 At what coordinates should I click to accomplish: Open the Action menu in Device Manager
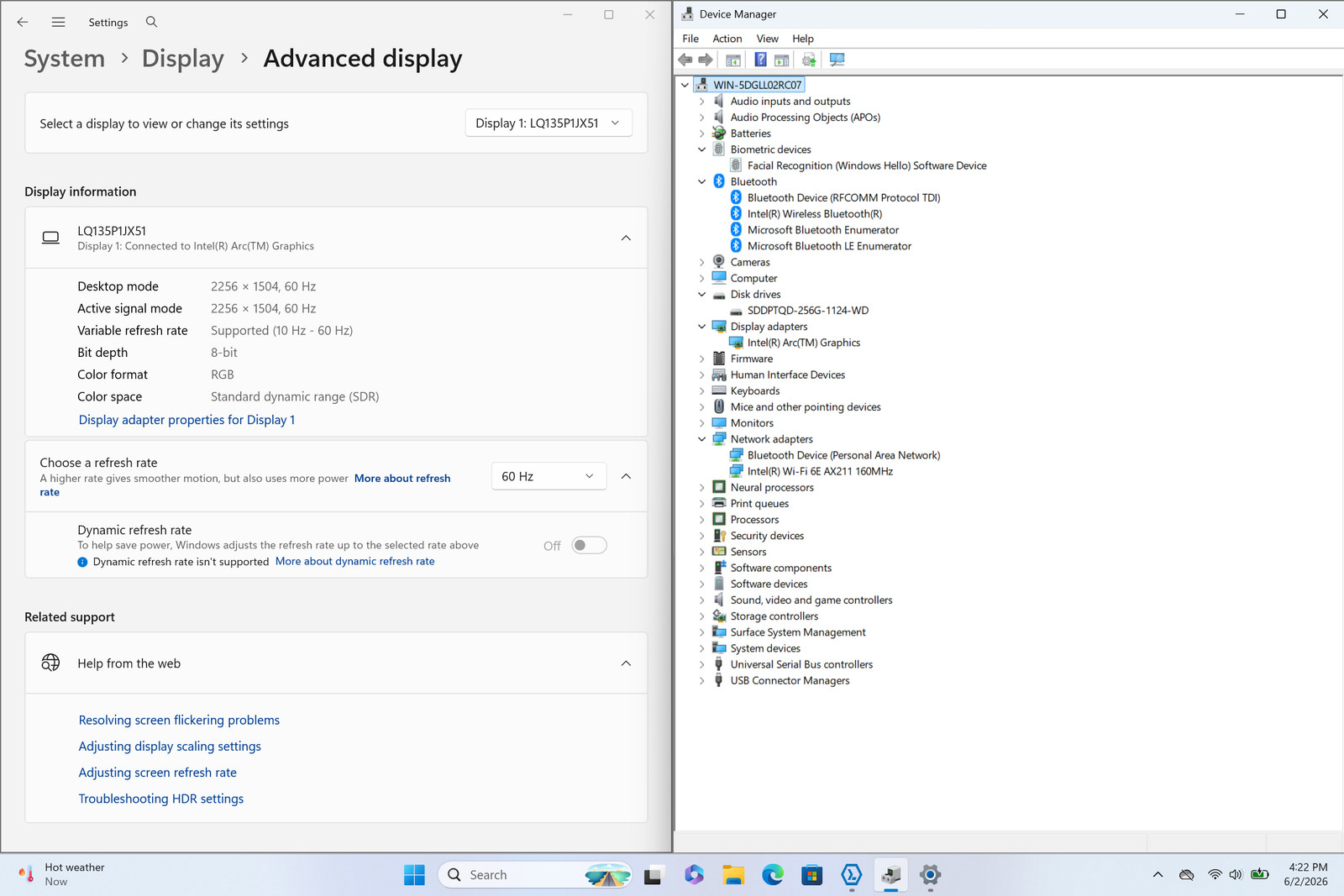pyautogui.click(x=727, y=39)
